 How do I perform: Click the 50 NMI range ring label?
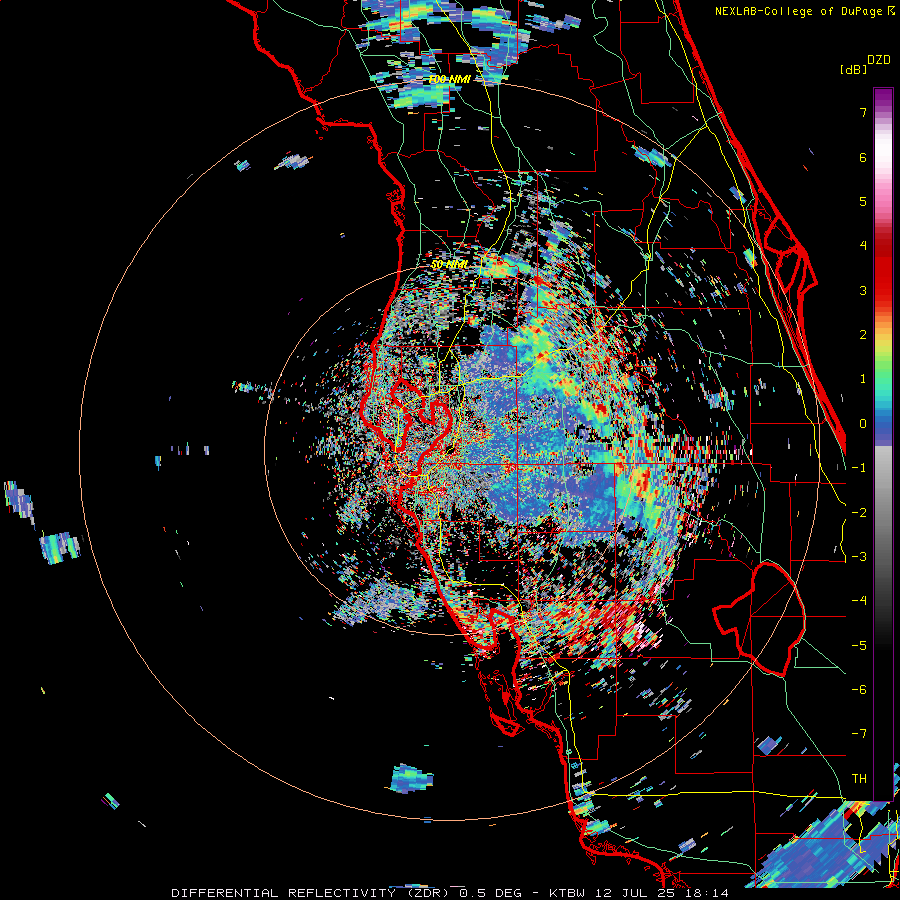click(449, 265)
